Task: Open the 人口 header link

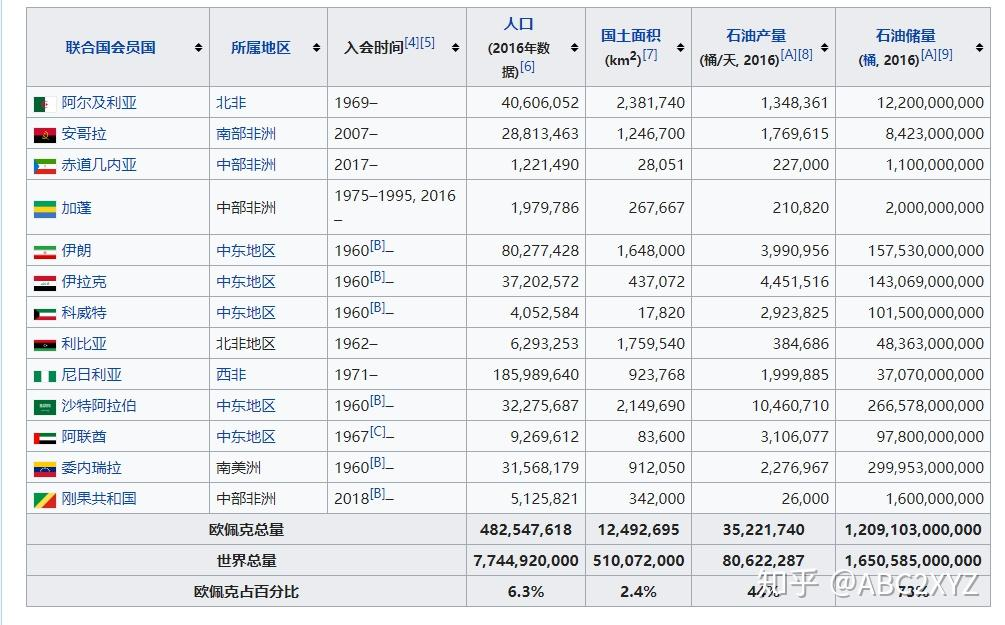Action: coord(519,24)
